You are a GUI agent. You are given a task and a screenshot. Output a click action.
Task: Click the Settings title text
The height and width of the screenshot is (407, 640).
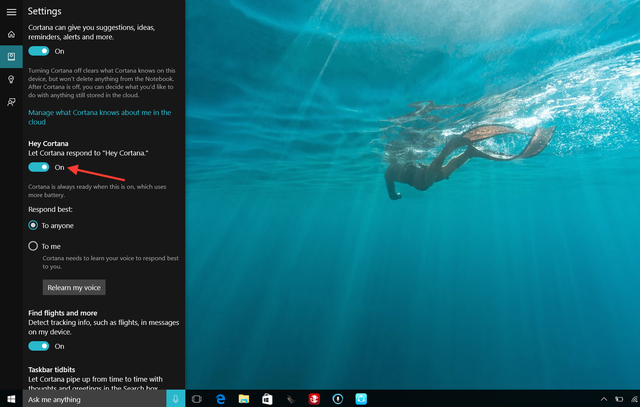click(x=44, y=11)
